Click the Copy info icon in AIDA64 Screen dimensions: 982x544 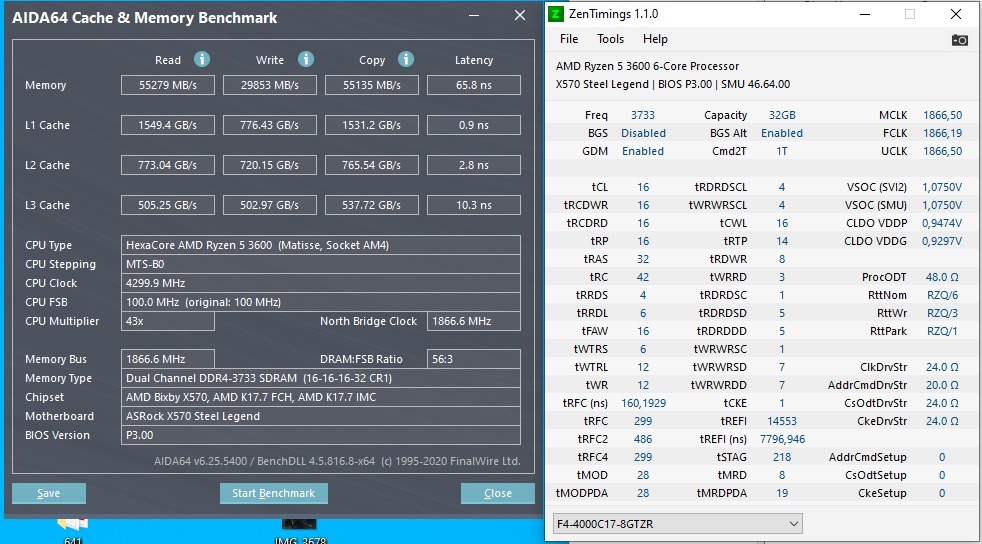click(406, 59)
